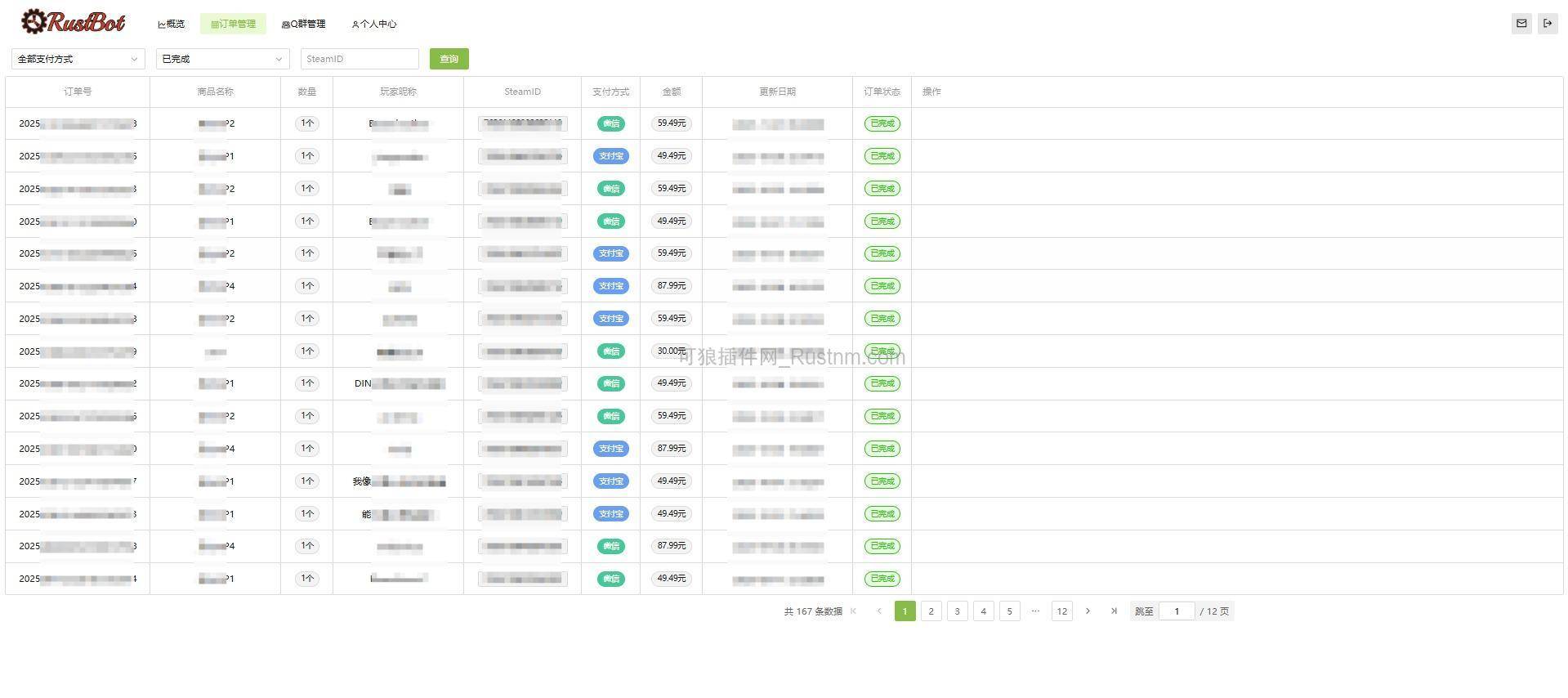
Task: Switch to the Q群管理 tab
Action: (x=303, y=24)
